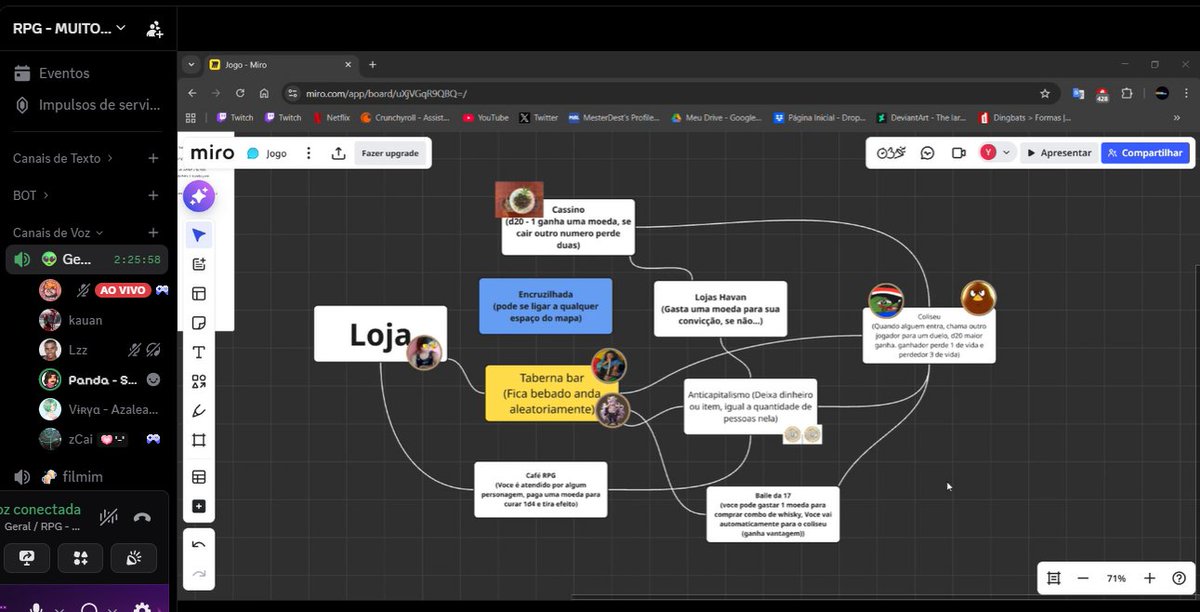Open Miro activities timer and reactions icon
Screen dimensions: 1200x612
[x=891, y=153]
